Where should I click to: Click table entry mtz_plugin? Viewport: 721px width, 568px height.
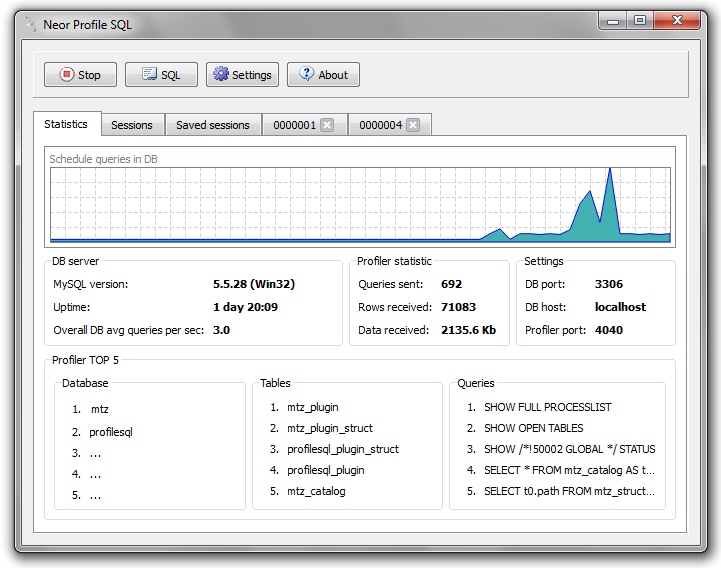tap(313, 407)
